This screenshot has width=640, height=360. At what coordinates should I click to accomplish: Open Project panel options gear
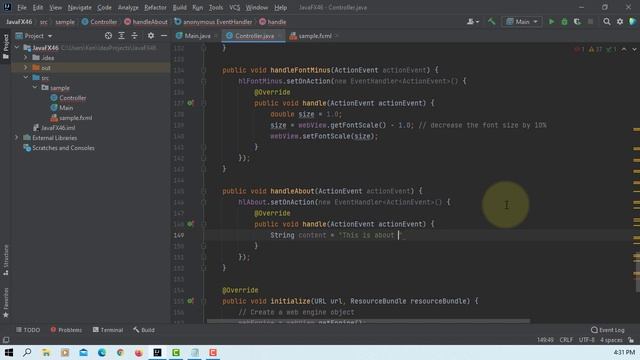click(x=151, y=36)
